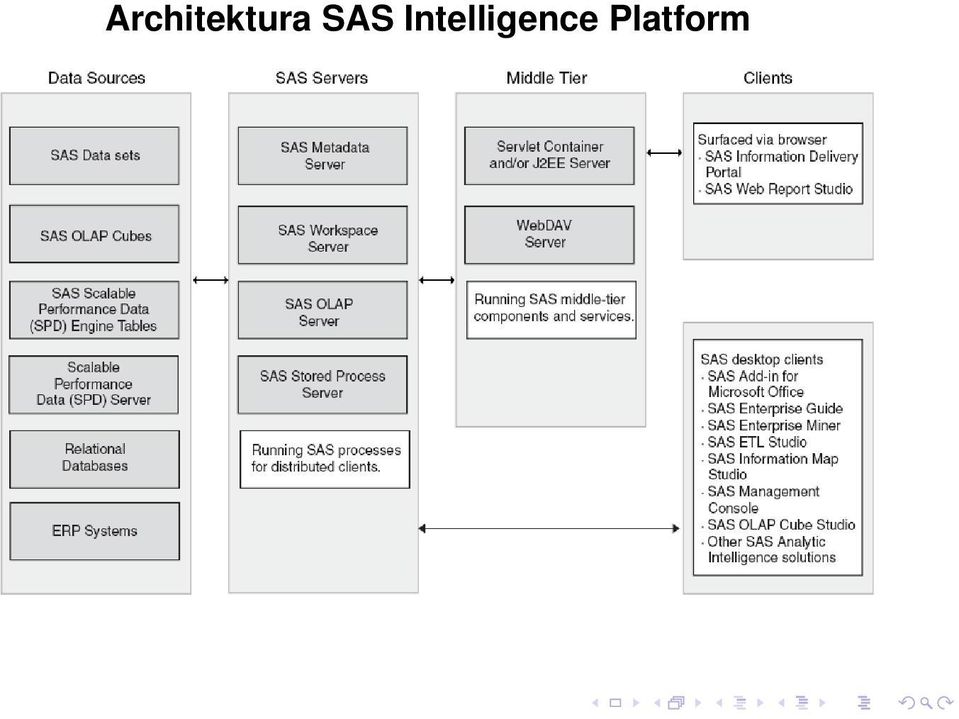Image resolution: width=959 pixels, height=719 pixels.
Task: Select the SAS Metadata Server box
Action: tap(322, 156)
